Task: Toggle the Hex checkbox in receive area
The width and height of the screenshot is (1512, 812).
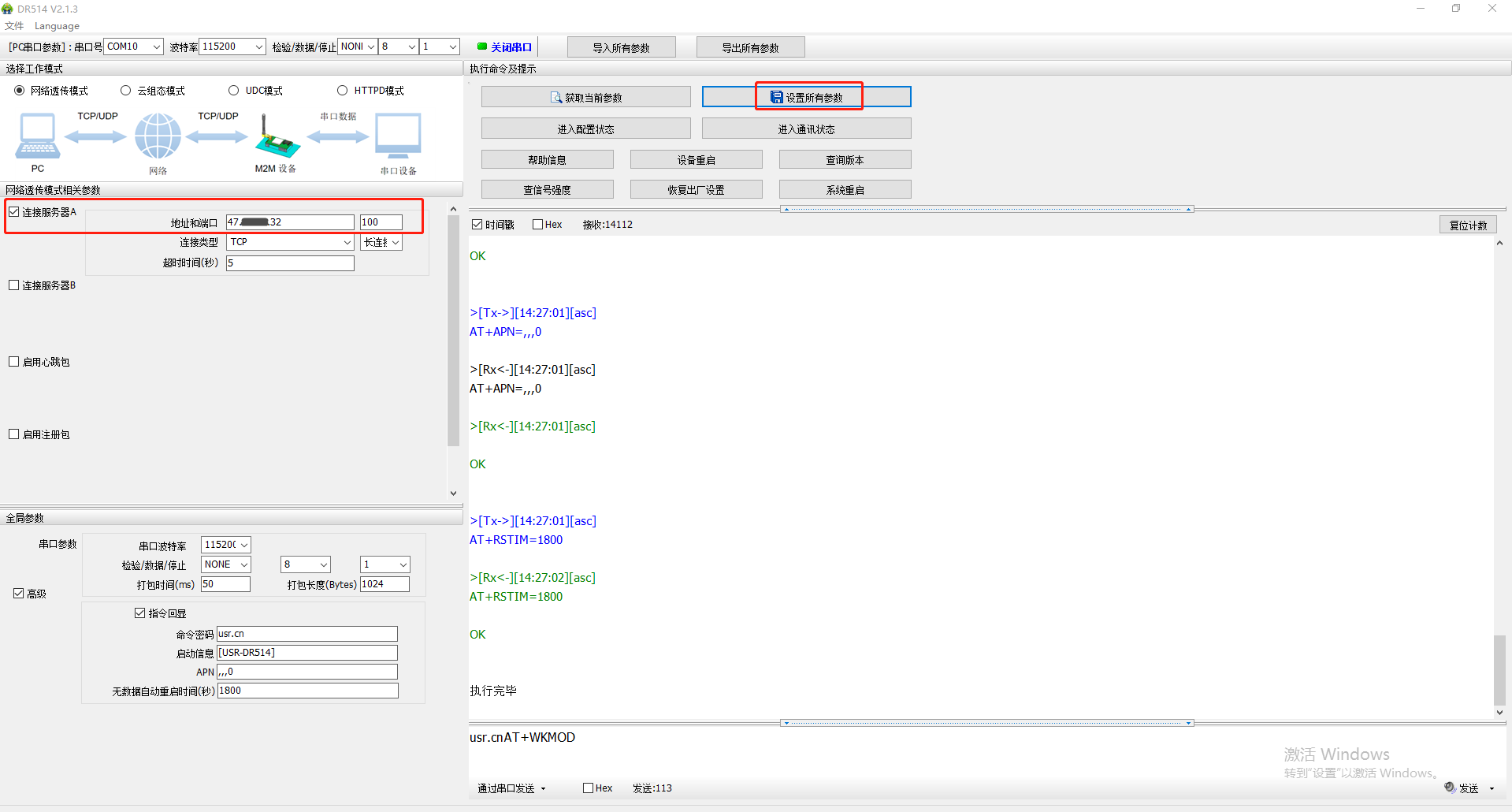Action: (x=538, y=225)
